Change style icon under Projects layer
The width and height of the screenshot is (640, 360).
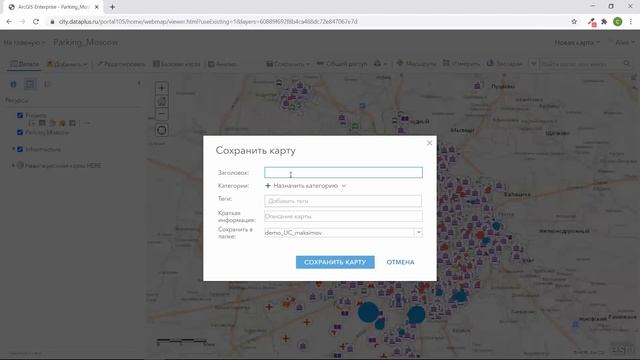pyautogui.click(x=52, y=123)
